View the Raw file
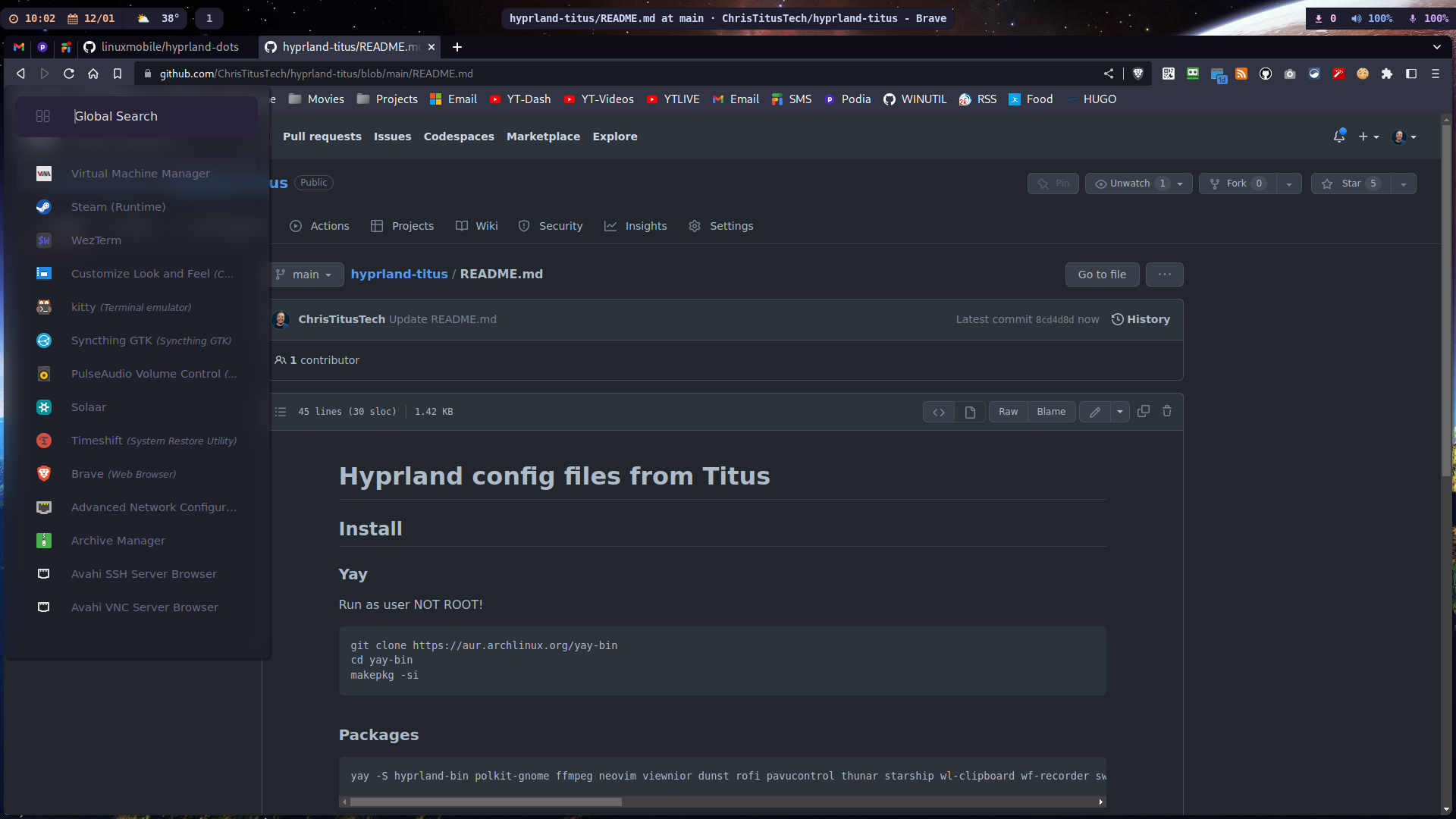This screenshot has height=819, width=1456. tap(1008, 412)
